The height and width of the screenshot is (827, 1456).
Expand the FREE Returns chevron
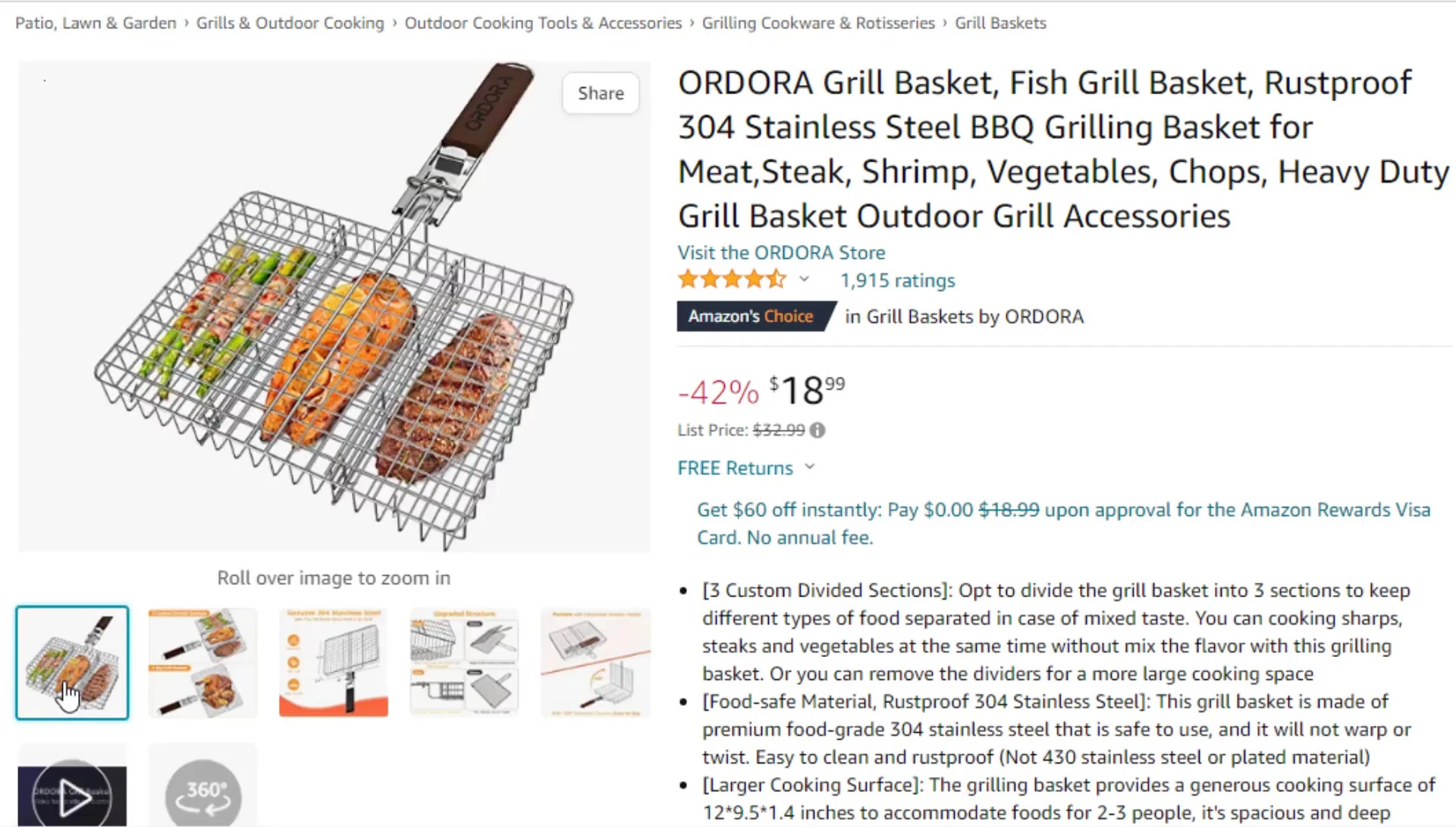pyautogui.click(x=809, y=467)
